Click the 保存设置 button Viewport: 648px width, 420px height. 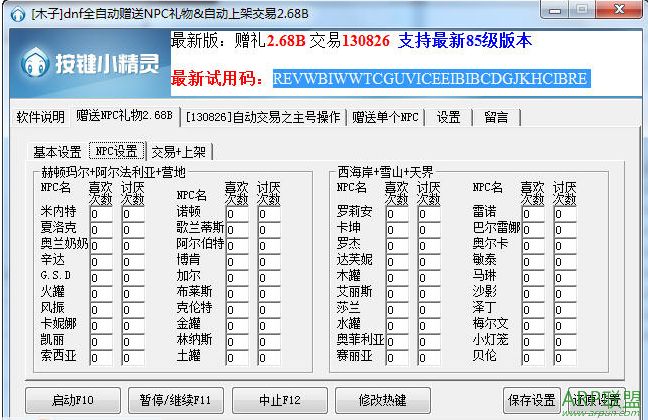click(532, 400)
